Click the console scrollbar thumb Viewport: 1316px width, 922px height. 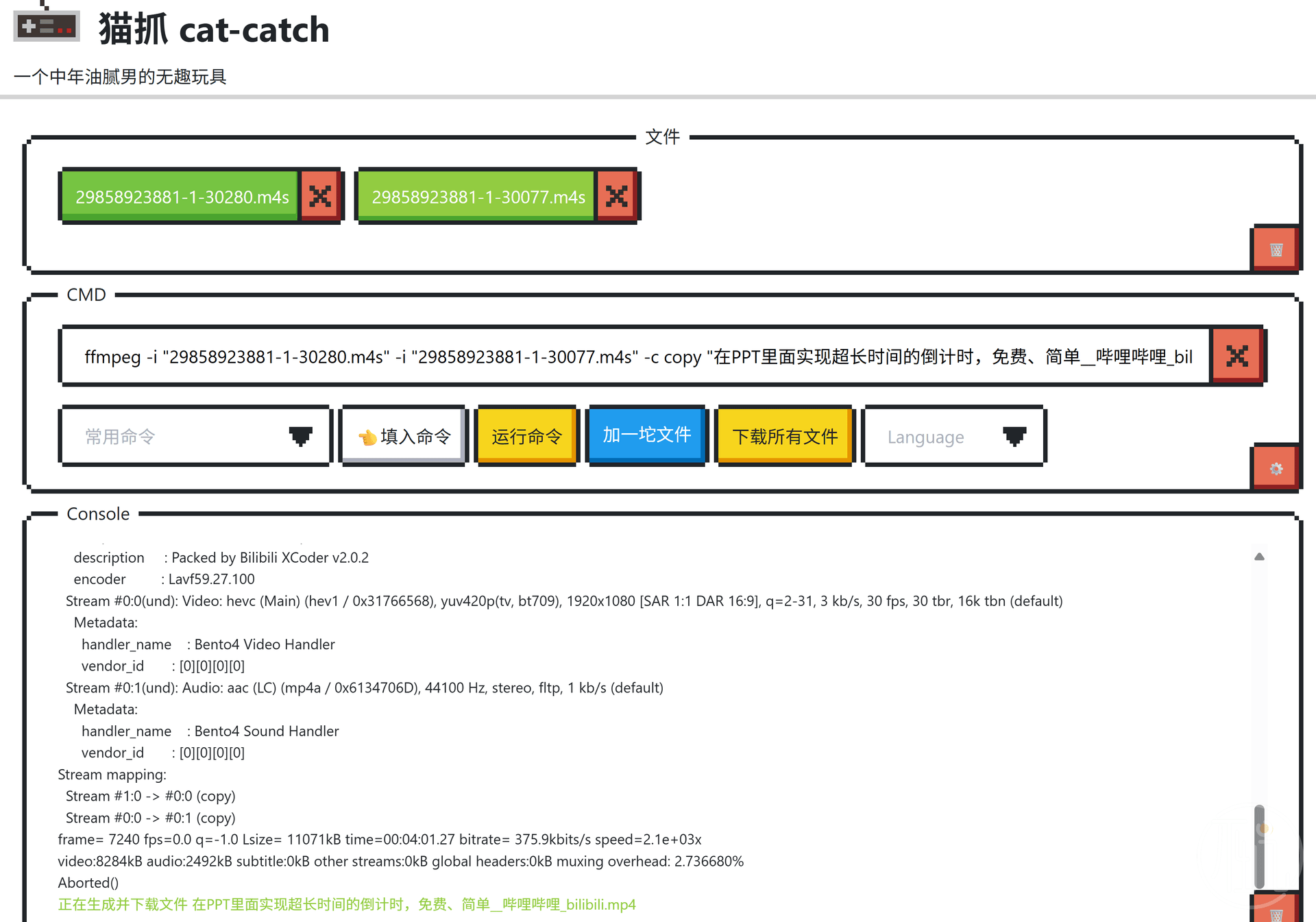[x=1259, y=847]
